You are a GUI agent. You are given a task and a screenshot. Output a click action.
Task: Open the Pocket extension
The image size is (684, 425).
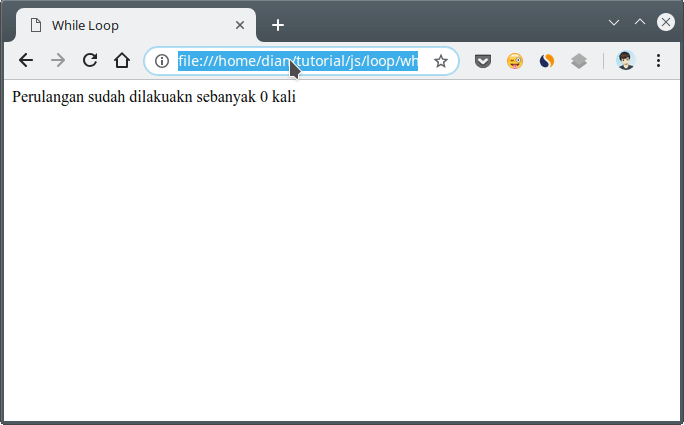483,61
